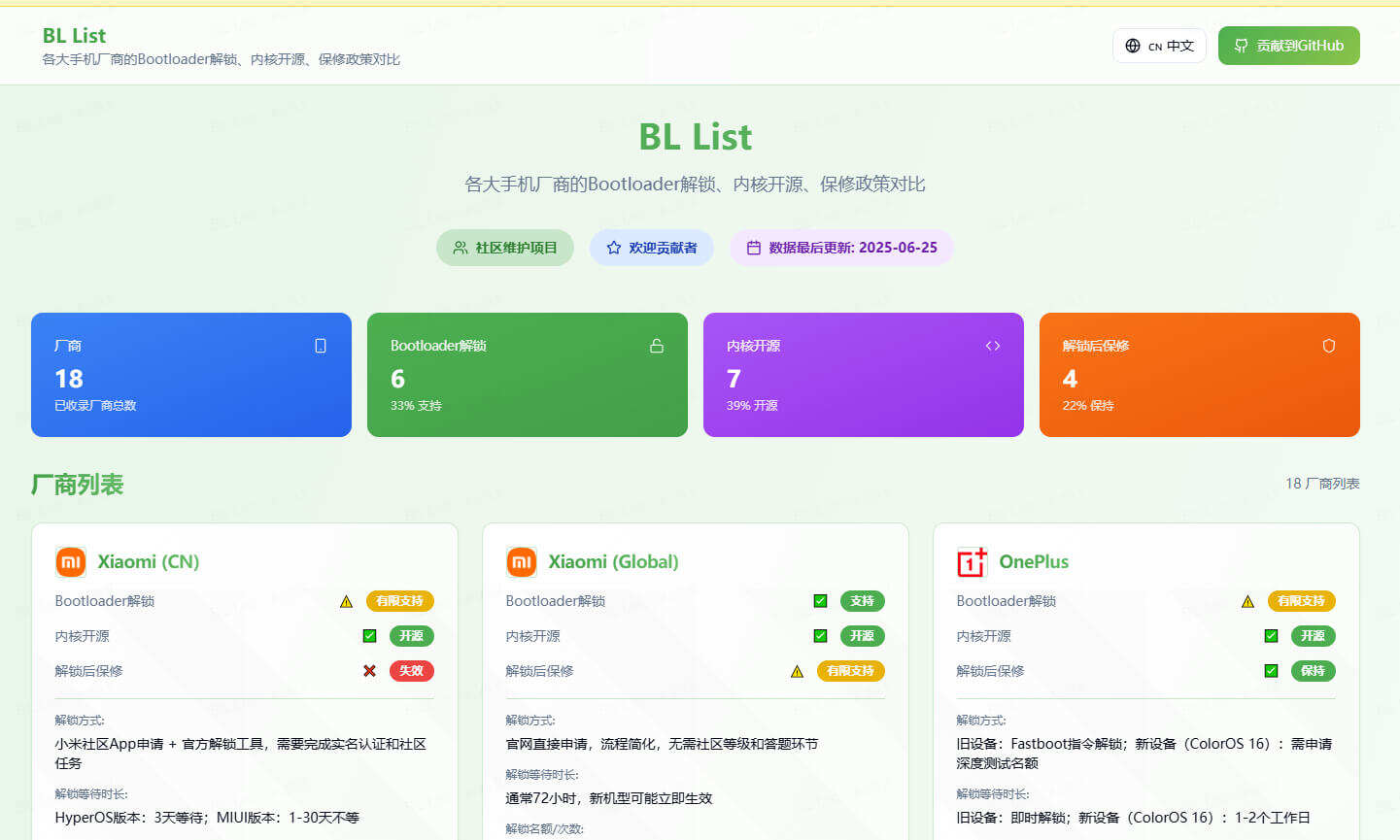Click the 数据最后更新: 2025-06-25 badge

[841, 247]
